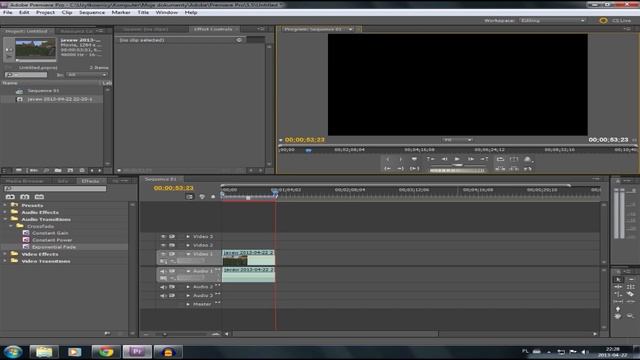Screen dimensions: 640x360
Task: Click the Extract button
Action: pos(513,169)
